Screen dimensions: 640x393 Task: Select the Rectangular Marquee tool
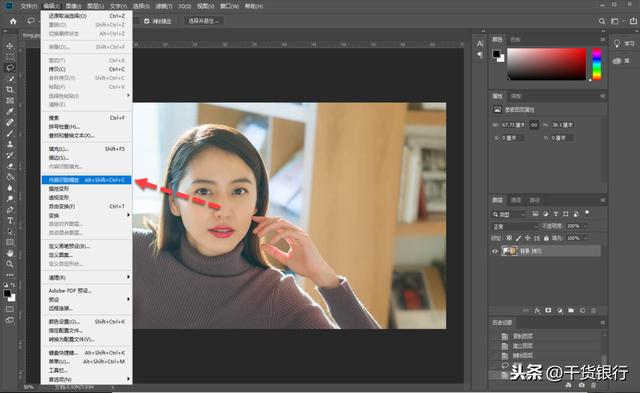(x=10, y=57)
